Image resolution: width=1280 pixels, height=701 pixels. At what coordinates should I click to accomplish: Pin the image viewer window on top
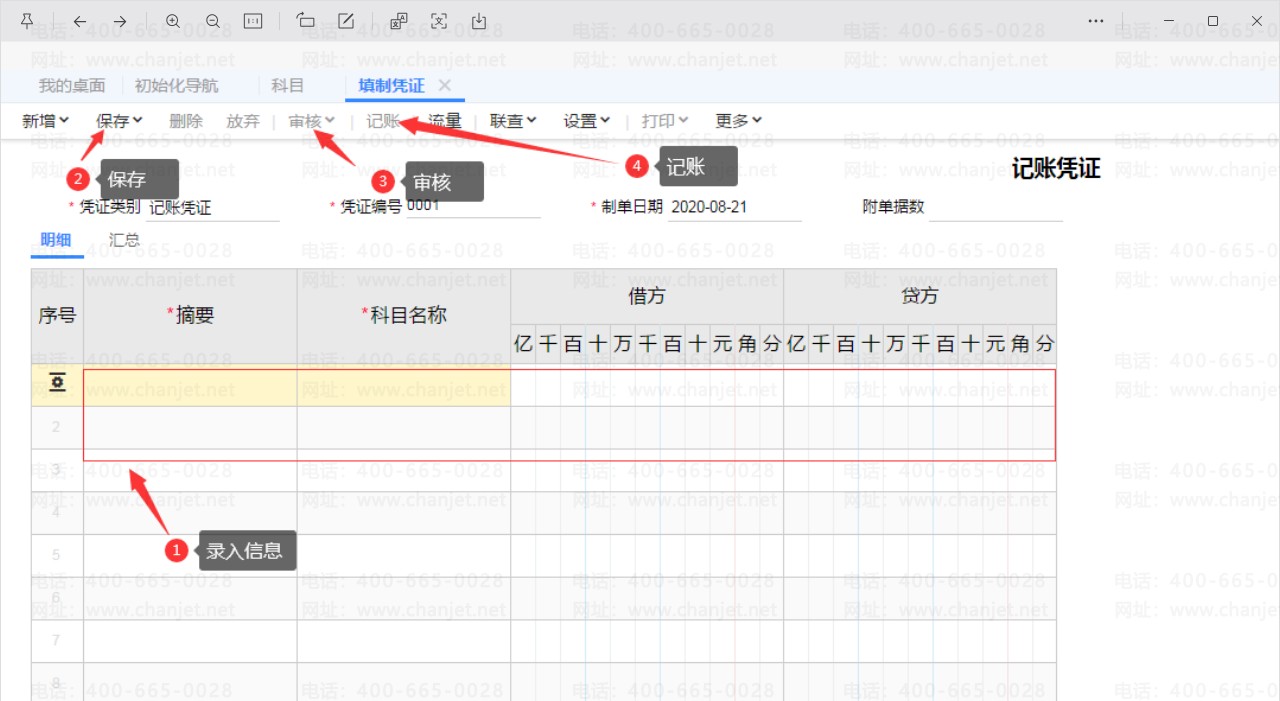coord(27,21)
